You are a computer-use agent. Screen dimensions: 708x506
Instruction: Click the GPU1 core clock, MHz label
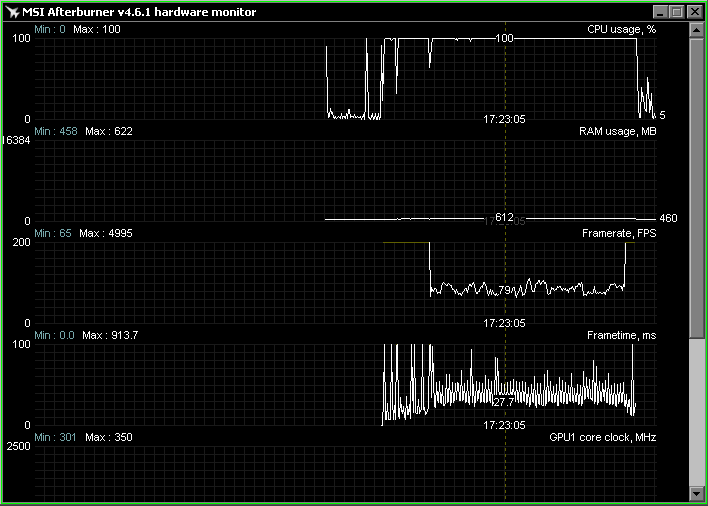[x=602, y=437]
